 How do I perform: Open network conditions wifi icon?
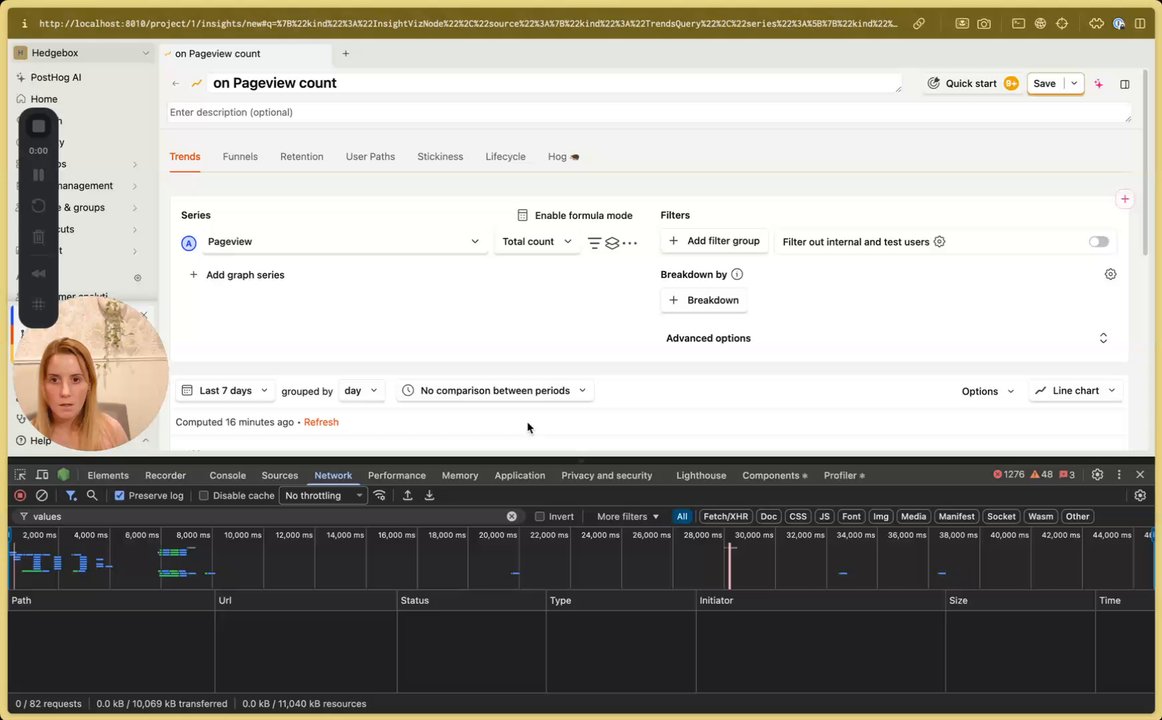pos(379,496)
